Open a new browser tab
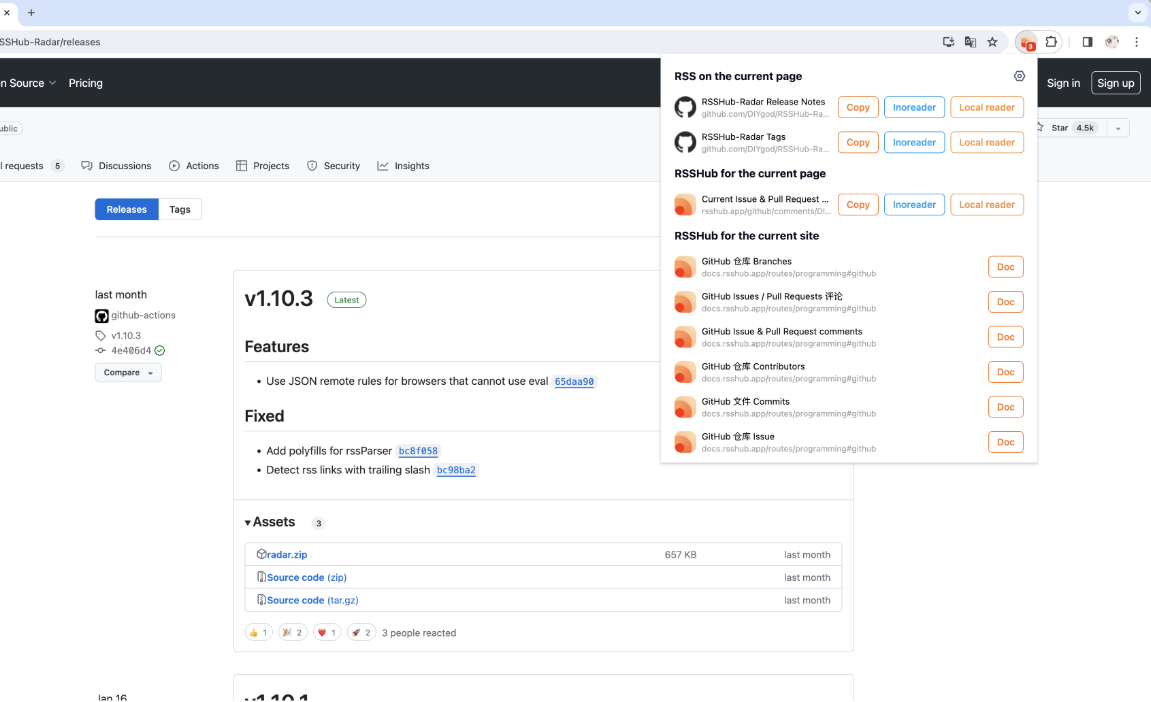Image resolution: width=1151 pixels, height=702 pixels. pos(31,12)
